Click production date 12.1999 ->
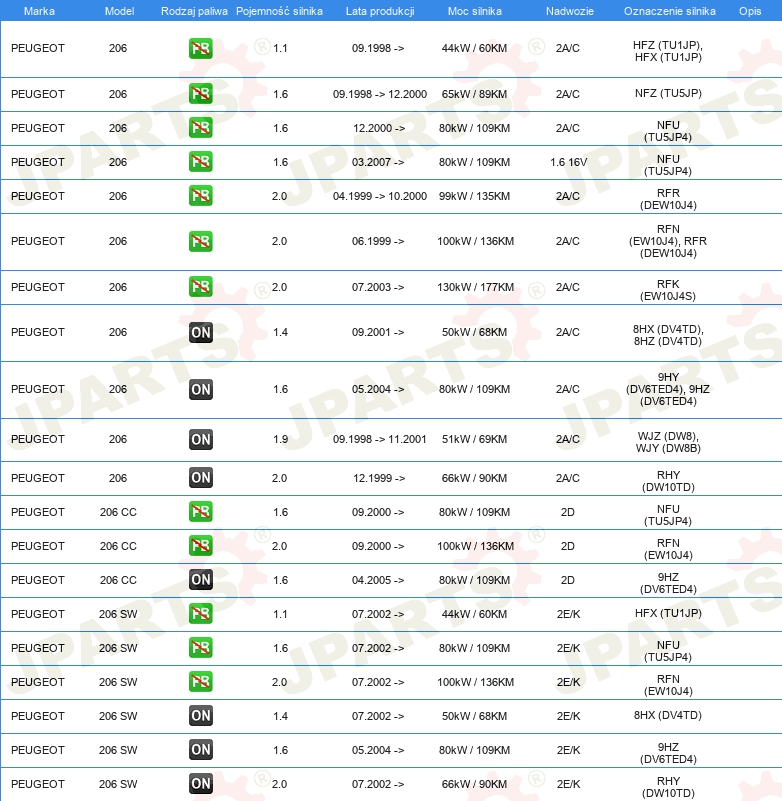This screenshot has width=782, height=801. 379,478
